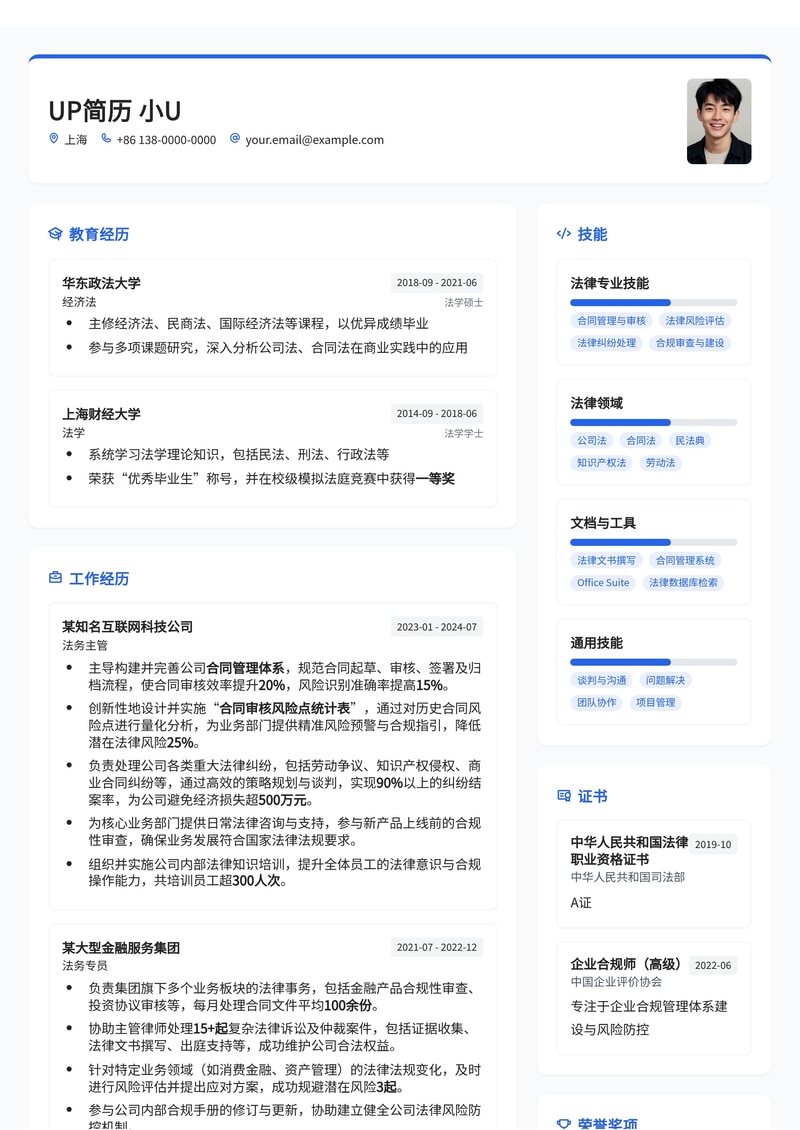The width and height of the screenshot is (800, 1130).
Task: Select the 谈判与沟通 tag under 通用技能
Action: coord(602,679)
